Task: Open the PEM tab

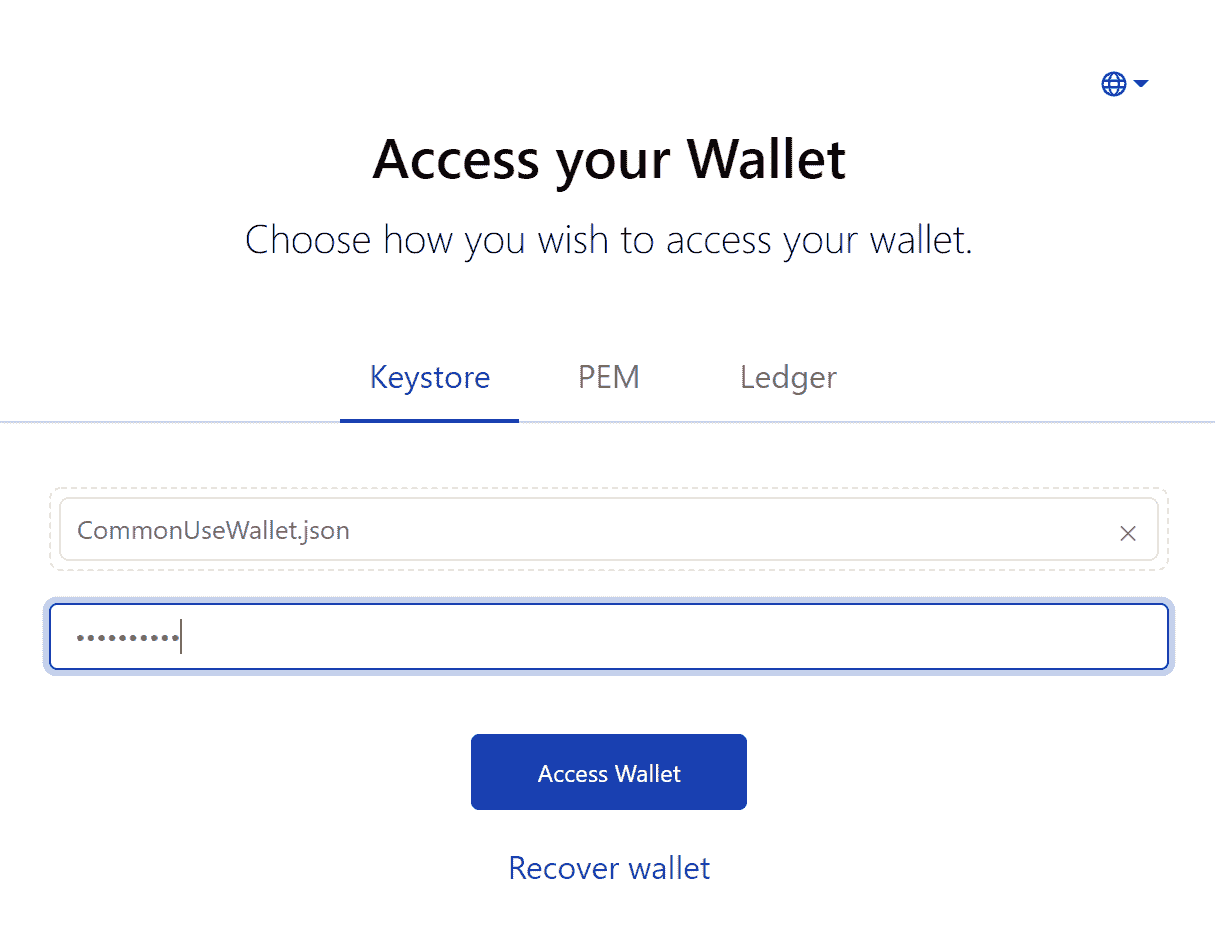Action: [x=608, y=377]
